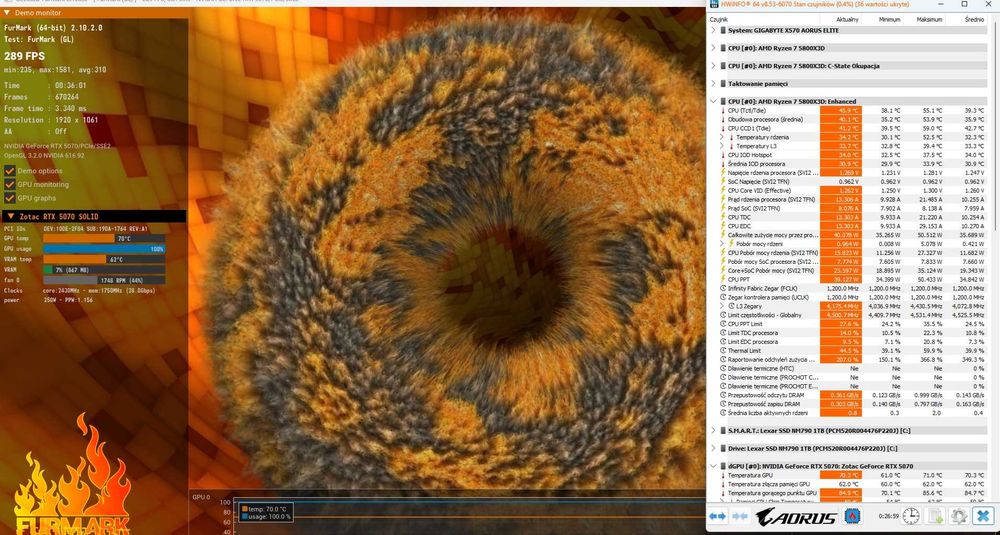
Task: Click lightning icon beside SoC Napięcie (SVI2 TFN)
Action: tap(723, 182)
